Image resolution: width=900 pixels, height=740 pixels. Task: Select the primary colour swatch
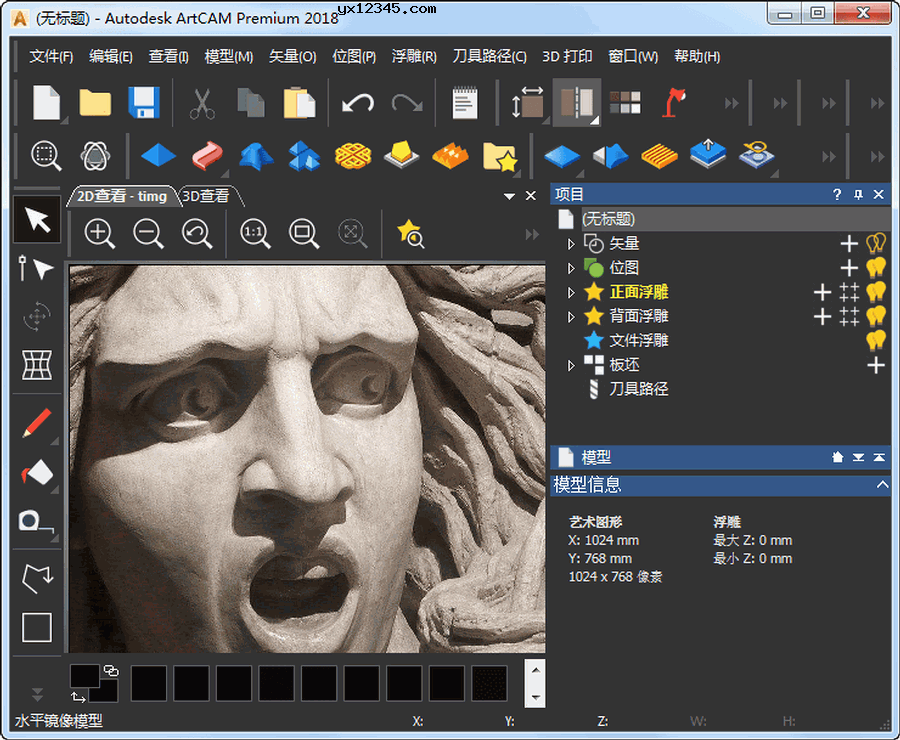[x=85, y=675]
